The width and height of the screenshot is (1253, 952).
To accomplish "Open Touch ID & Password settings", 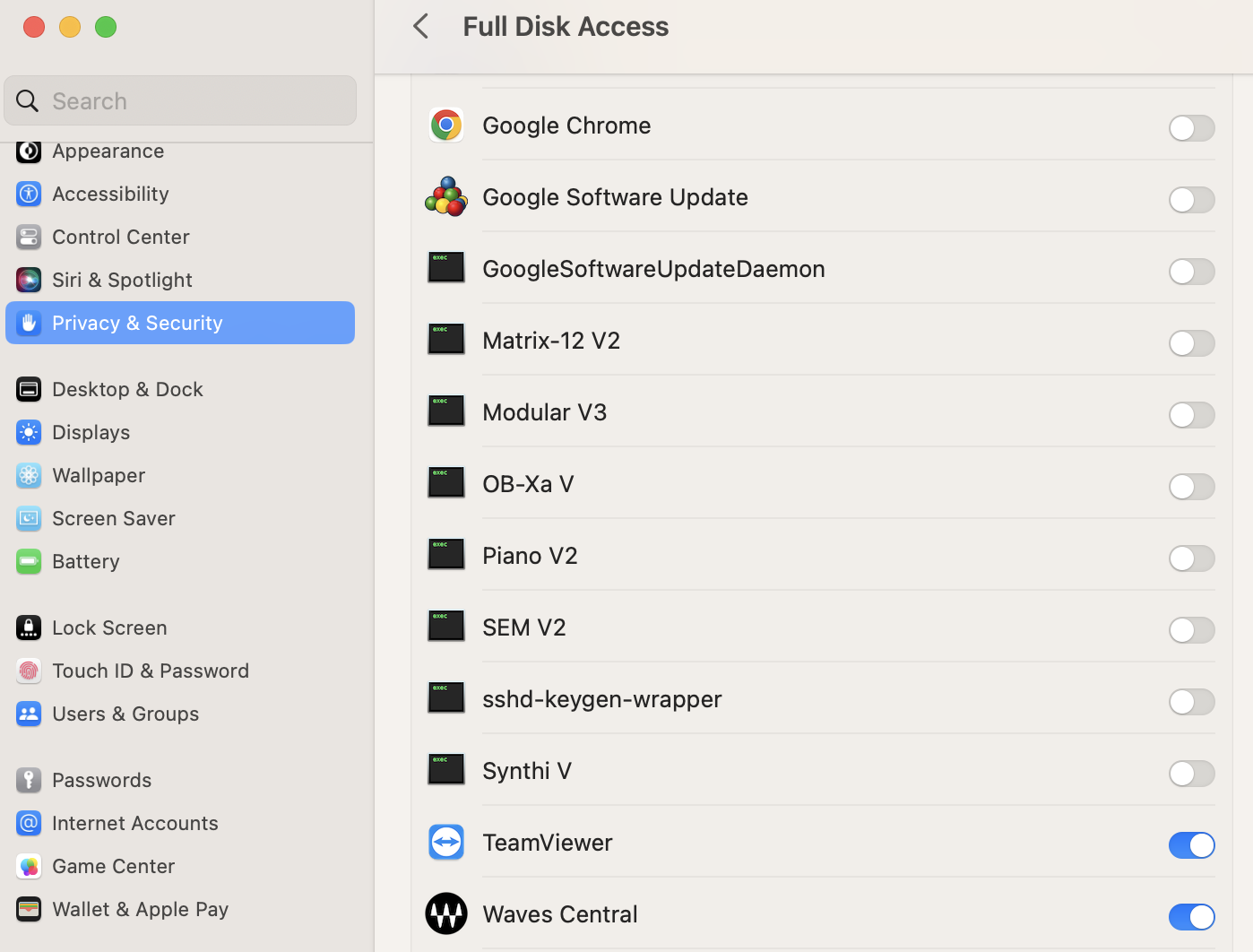I will 180,671.
